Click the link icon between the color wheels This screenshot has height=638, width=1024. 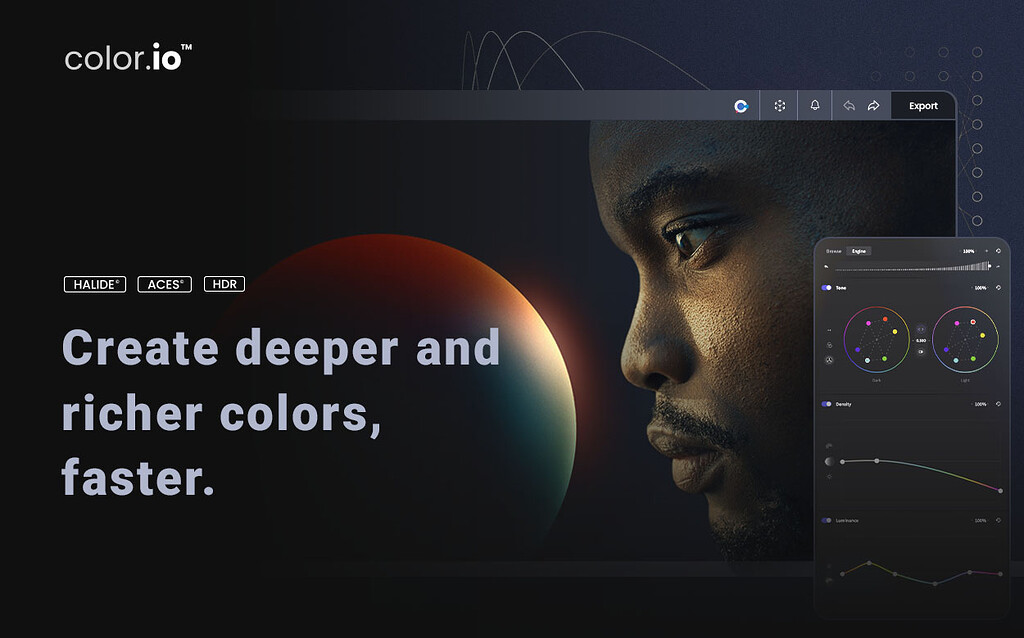point(921,329)
